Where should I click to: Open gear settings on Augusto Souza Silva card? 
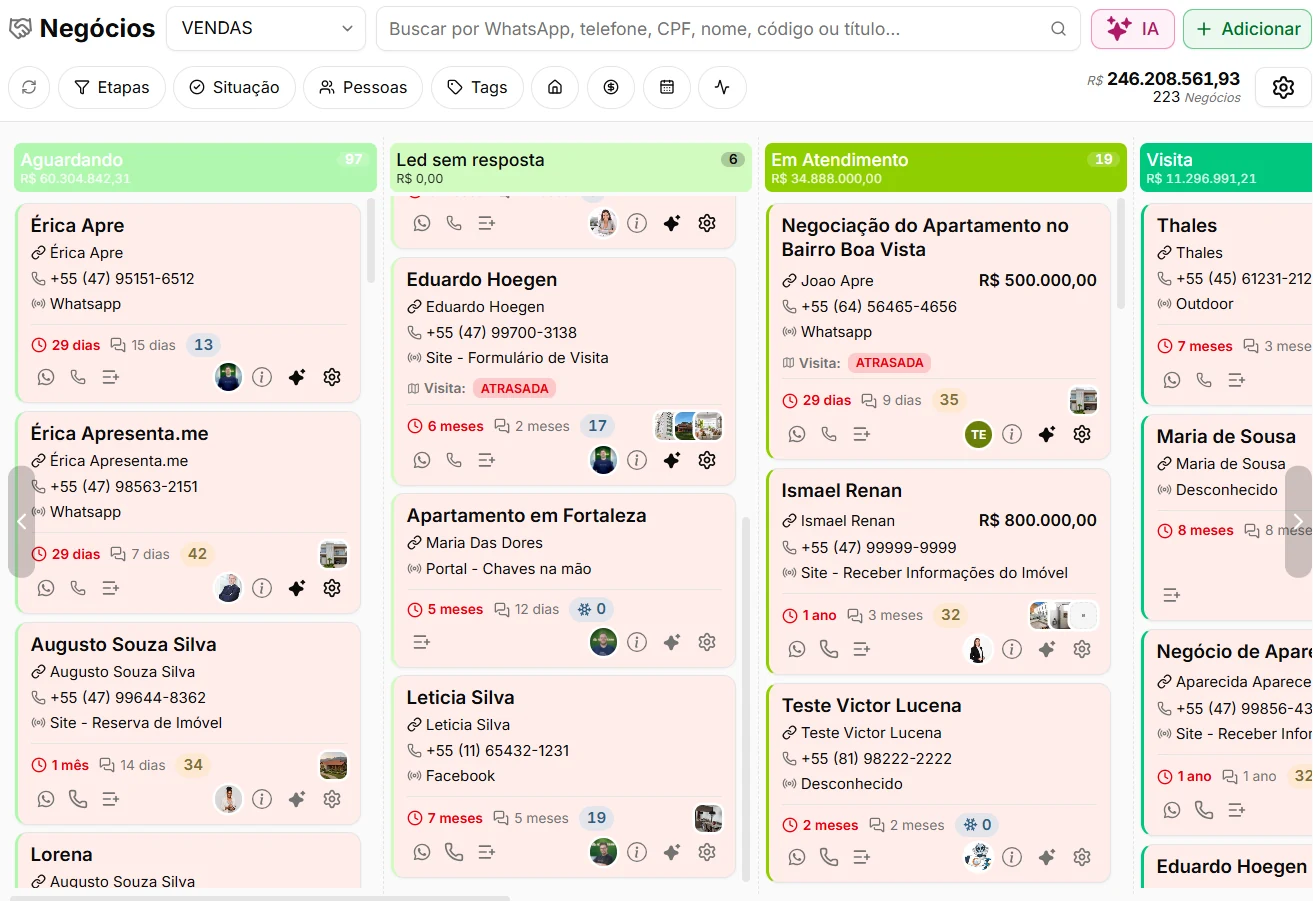(332, 799)
